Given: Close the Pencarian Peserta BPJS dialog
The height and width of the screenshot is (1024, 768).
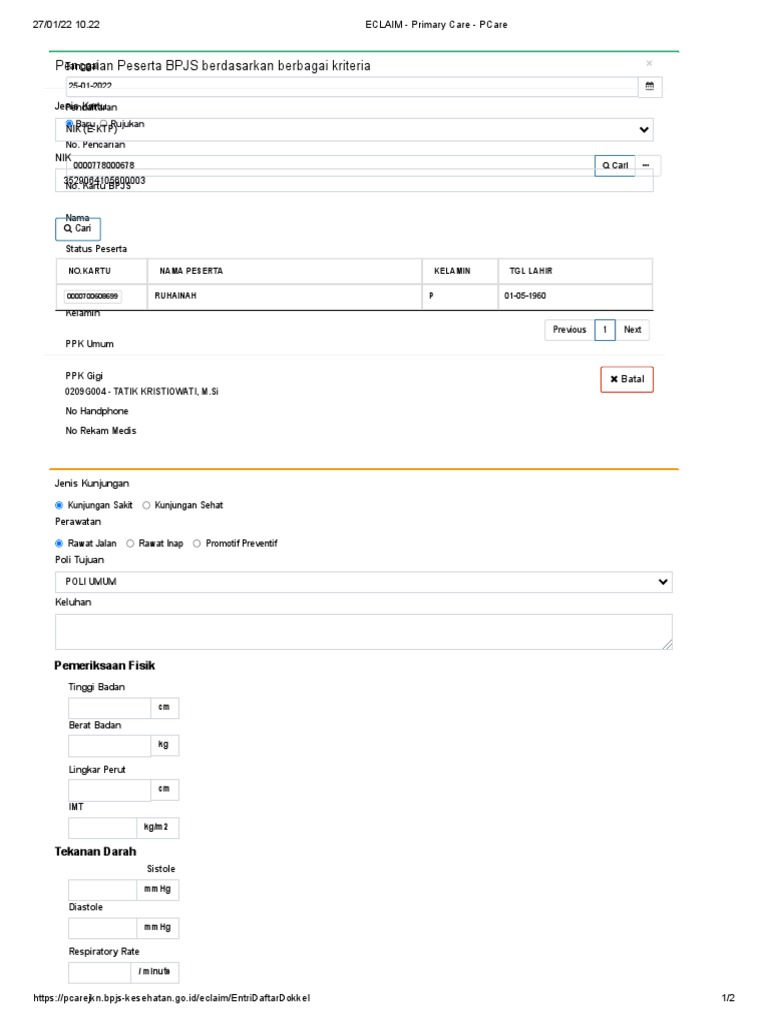Looking at the screenshot, I should click(x=649, y=63).
